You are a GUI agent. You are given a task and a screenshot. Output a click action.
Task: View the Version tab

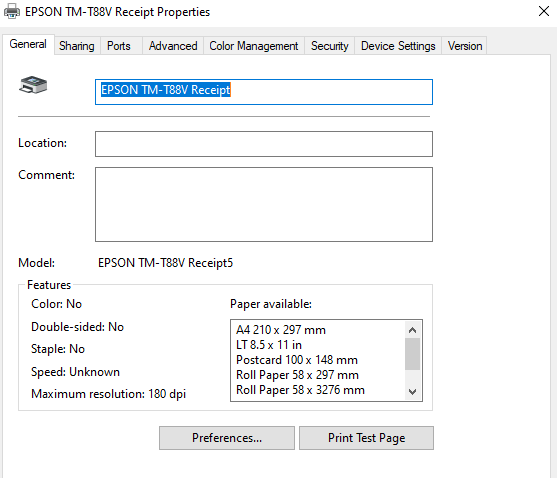465,46
